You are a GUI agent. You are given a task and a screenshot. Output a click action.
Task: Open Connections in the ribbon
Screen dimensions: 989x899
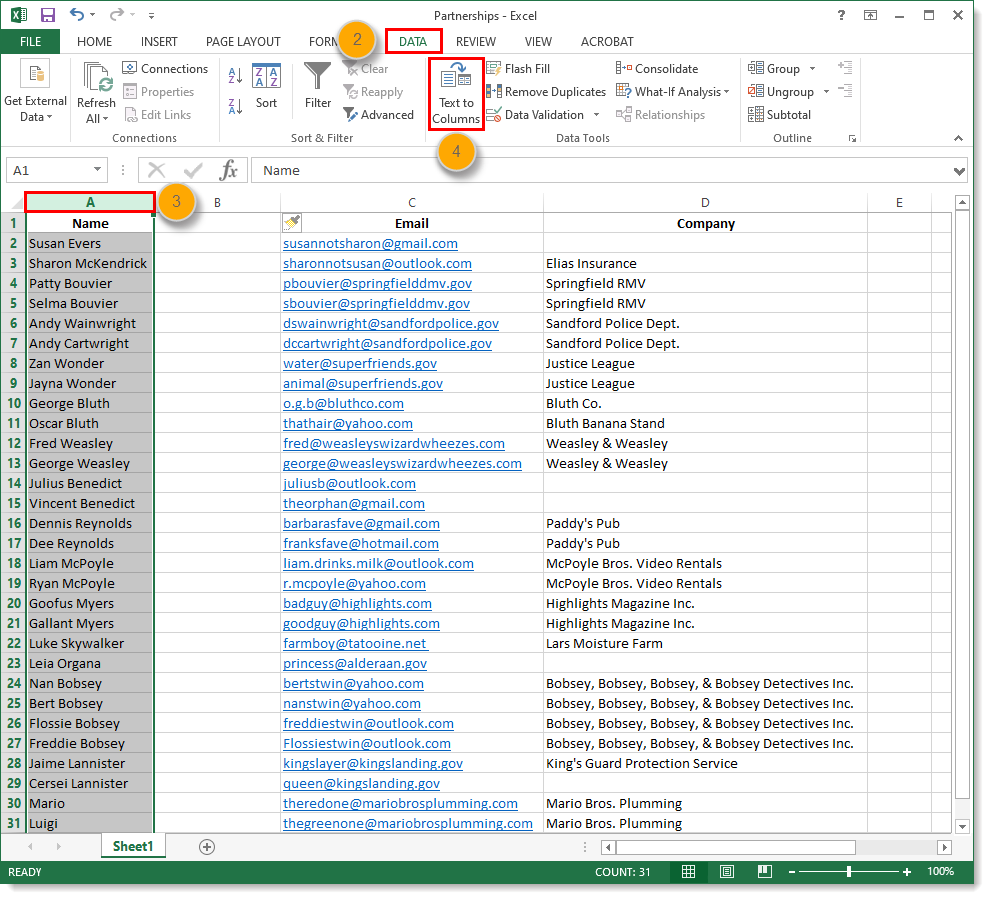(165, 69)
